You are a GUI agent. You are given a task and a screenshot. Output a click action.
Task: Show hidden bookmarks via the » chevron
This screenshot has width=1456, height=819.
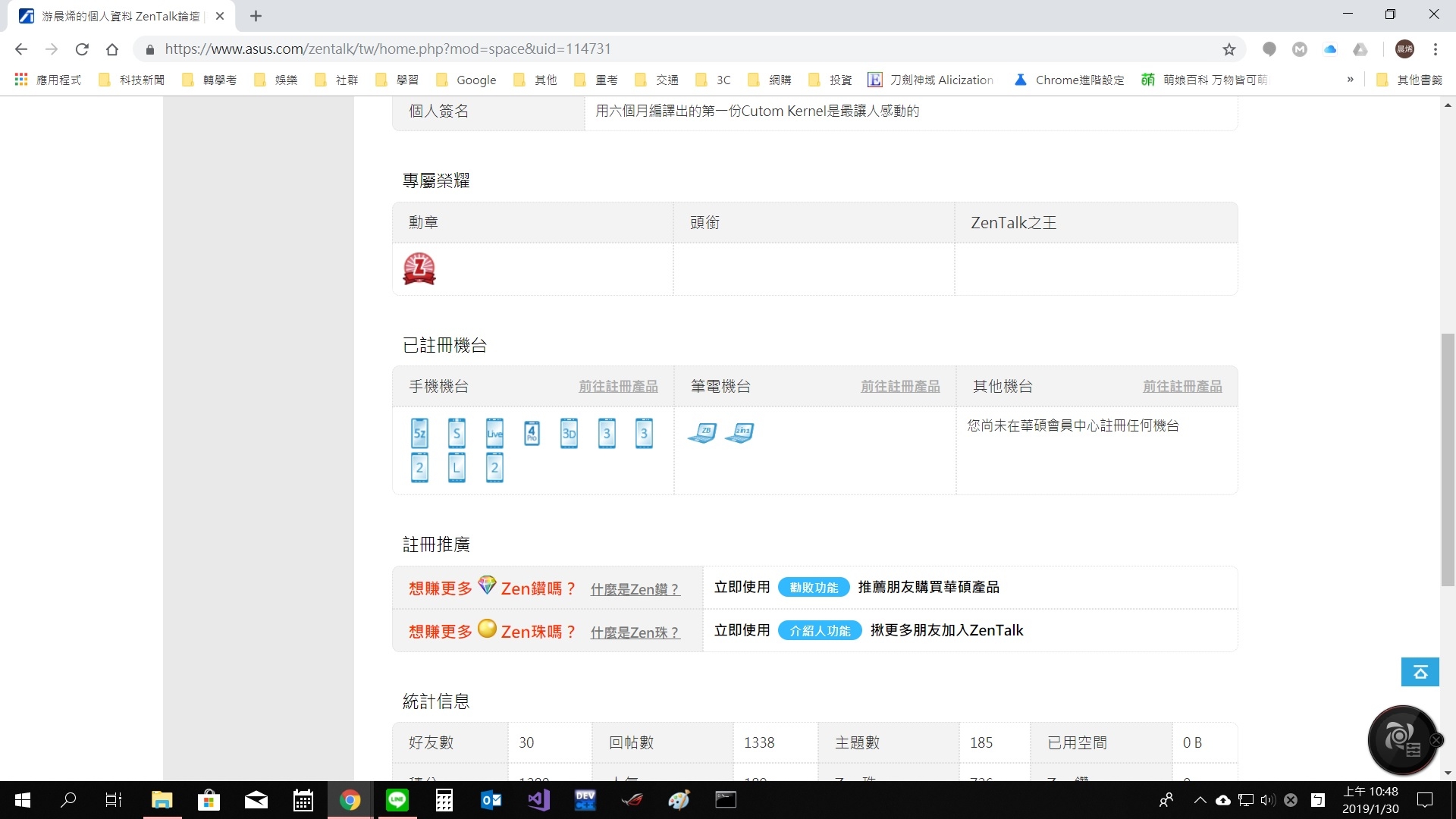click(x=1350, y=80)
